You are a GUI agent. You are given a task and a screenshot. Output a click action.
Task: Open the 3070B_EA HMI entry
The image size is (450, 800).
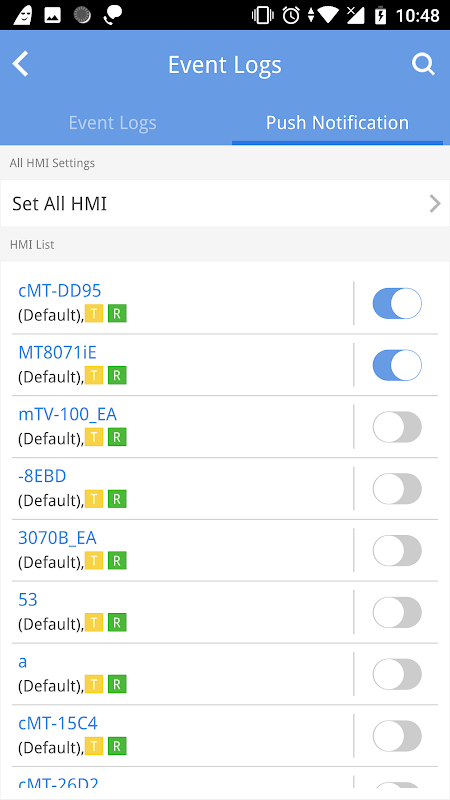[57, 538]
